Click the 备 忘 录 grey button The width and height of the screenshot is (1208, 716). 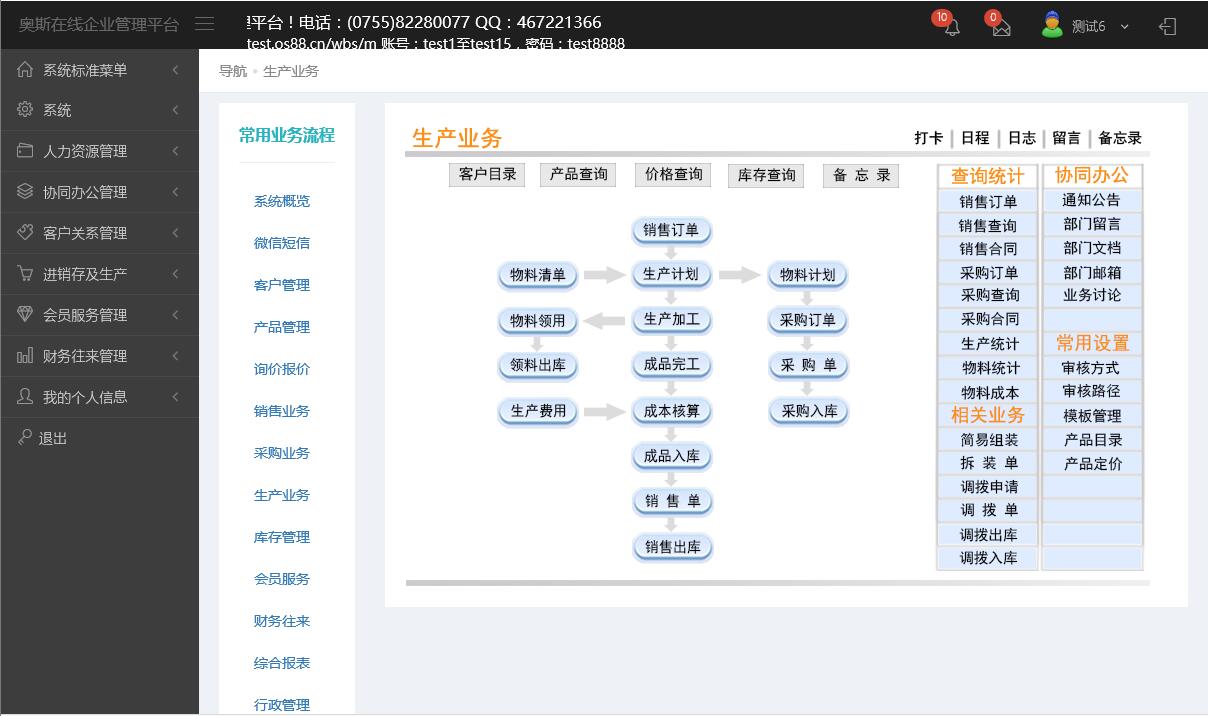tap(861, 176)
